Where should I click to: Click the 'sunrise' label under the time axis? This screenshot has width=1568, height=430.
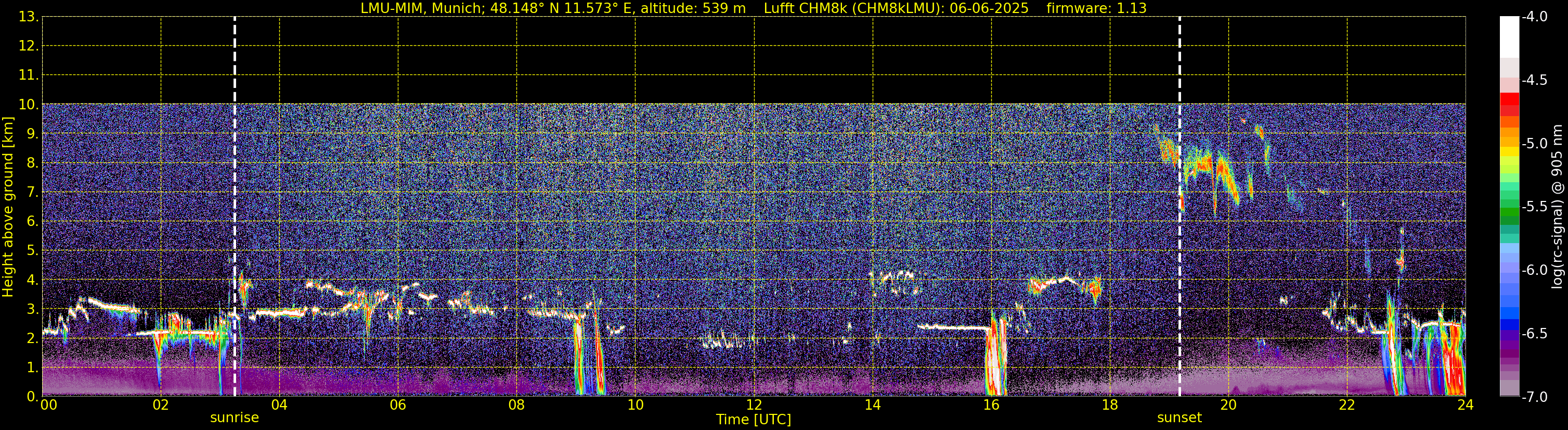tap(235, 418)
